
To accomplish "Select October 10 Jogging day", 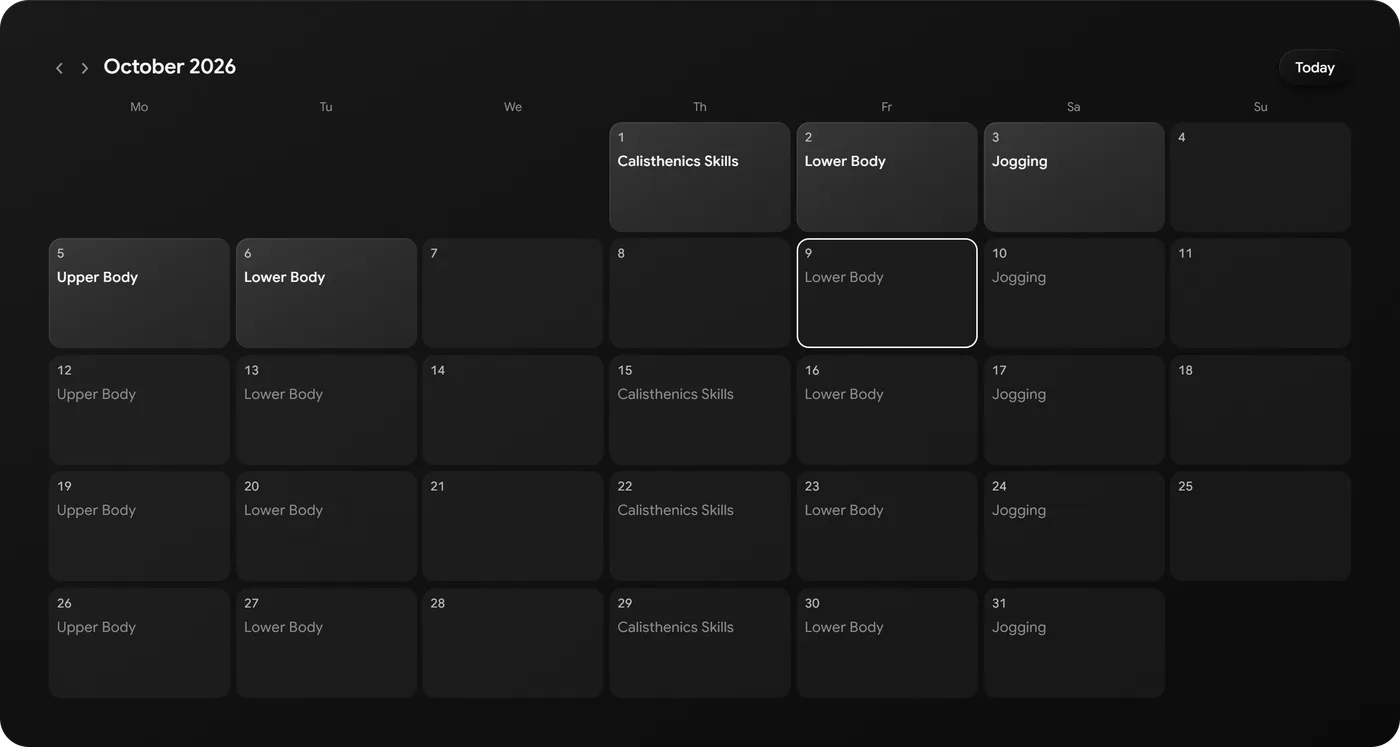I will point(1074,293).
